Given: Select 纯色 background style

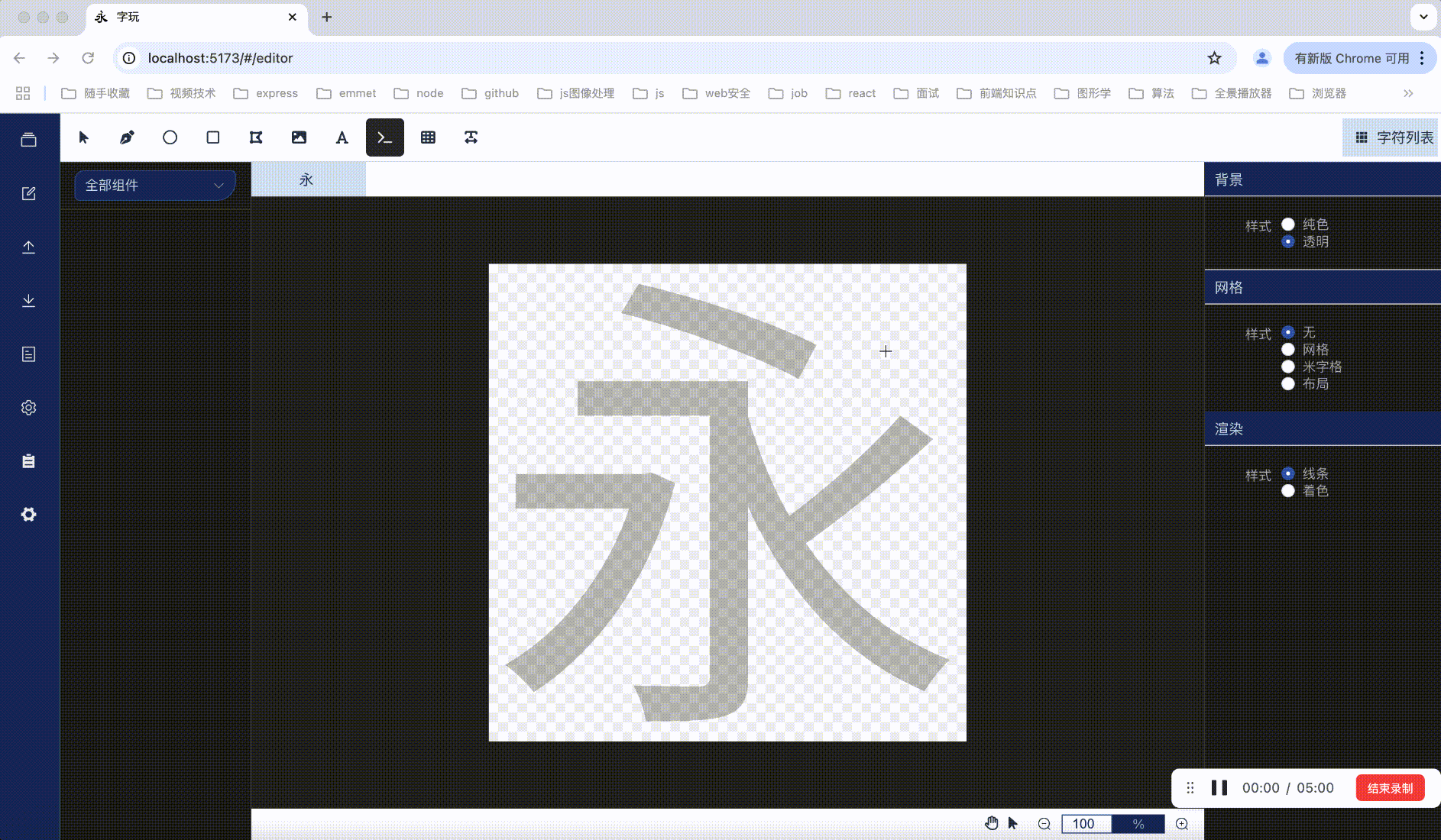Looking at the screenshot, I should [x=1288, y=224].
